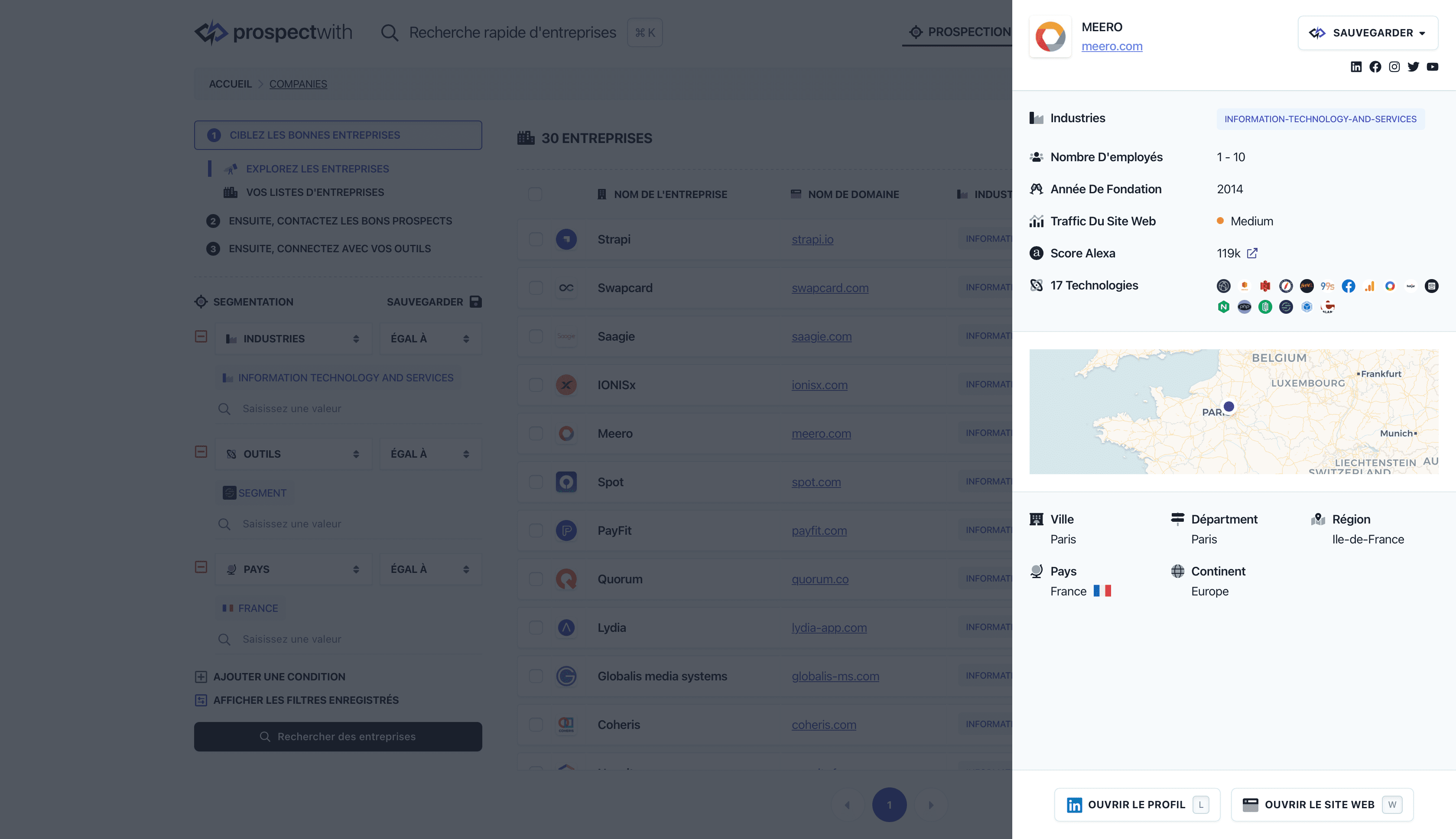Viewport: 1456px width, 839px height.
Task: Click the PHP technology icon
Action: click(1244, 306)
